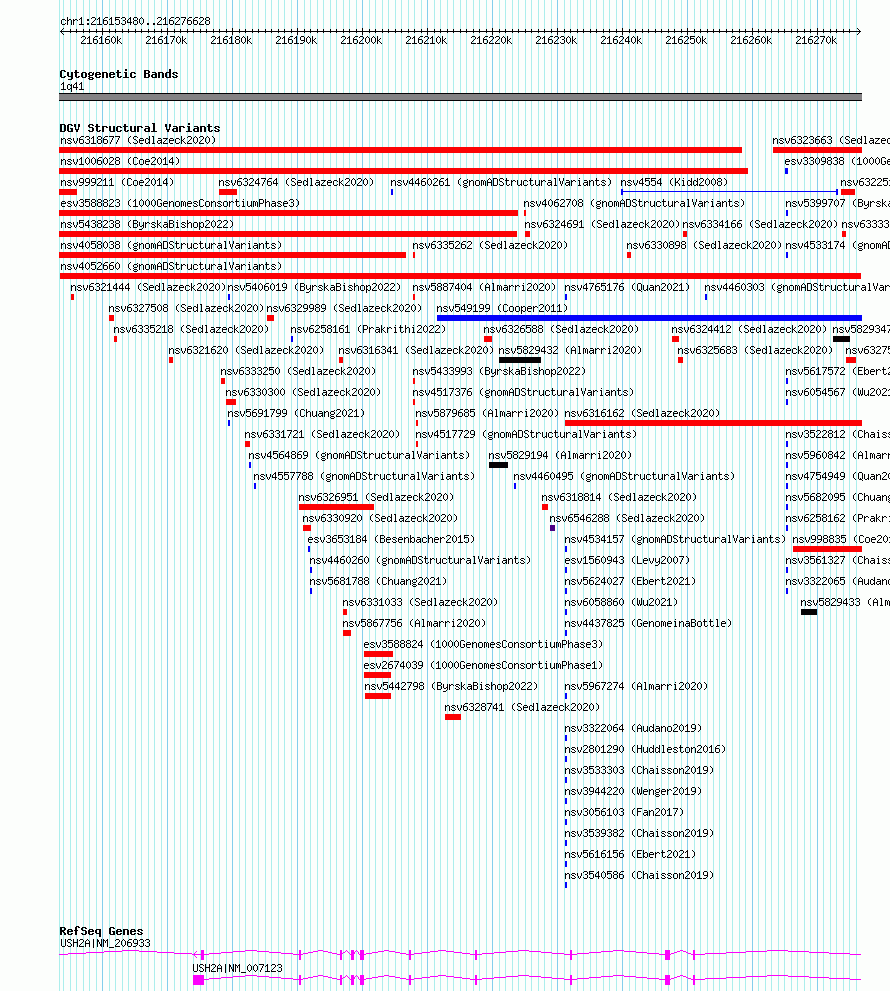890x991 pixels.
Task: Click the red nsv5442798 variant bar
Action: [378, 696]
